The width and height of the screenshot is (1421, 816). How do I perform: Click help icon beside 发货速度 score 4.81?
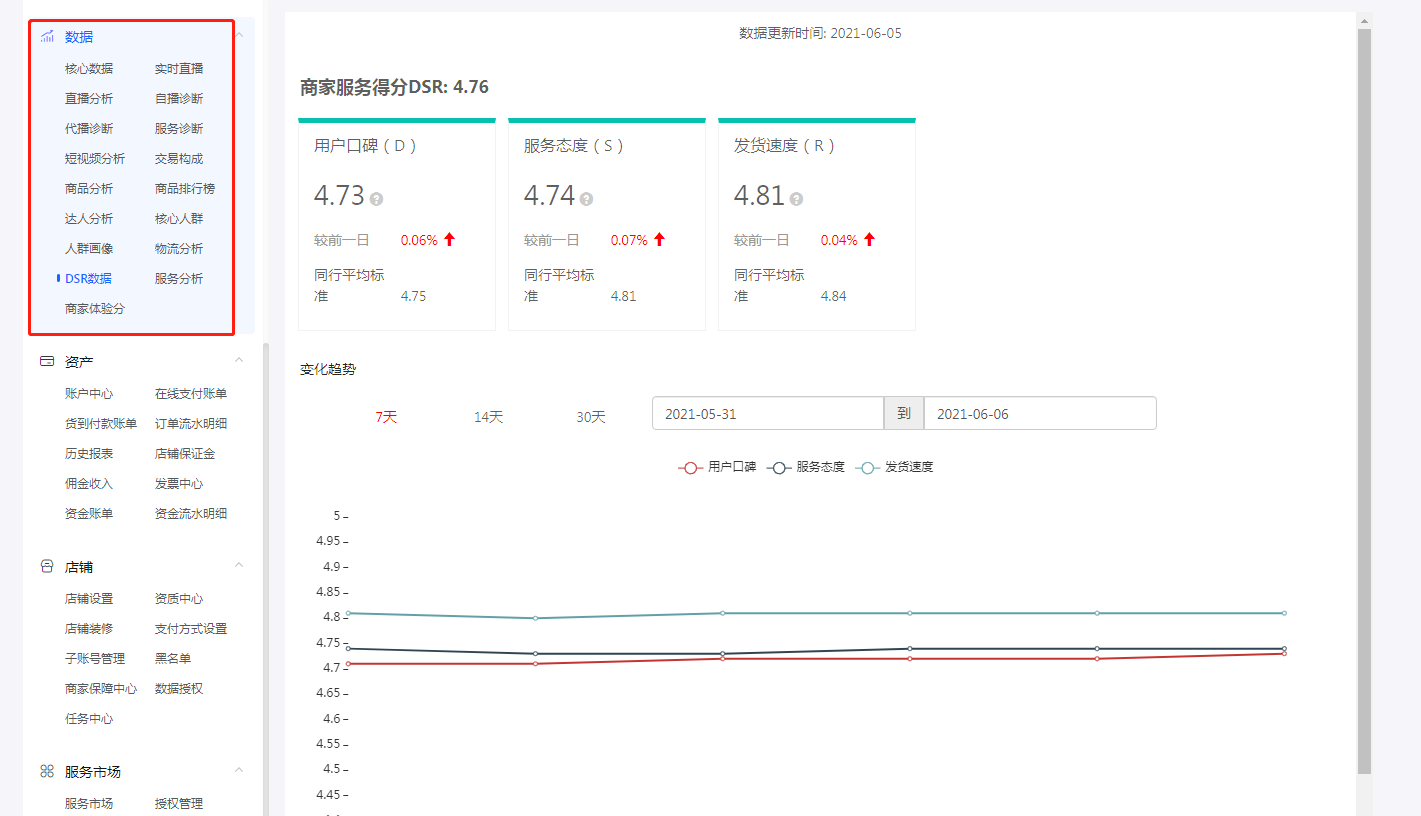pyautogui.click(x=796, y=199)
